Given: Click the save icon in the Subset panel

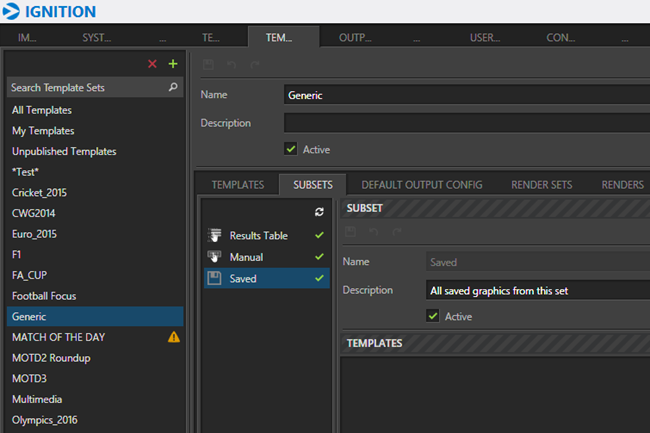Looking at the screenshot, I should pos(350,232).
